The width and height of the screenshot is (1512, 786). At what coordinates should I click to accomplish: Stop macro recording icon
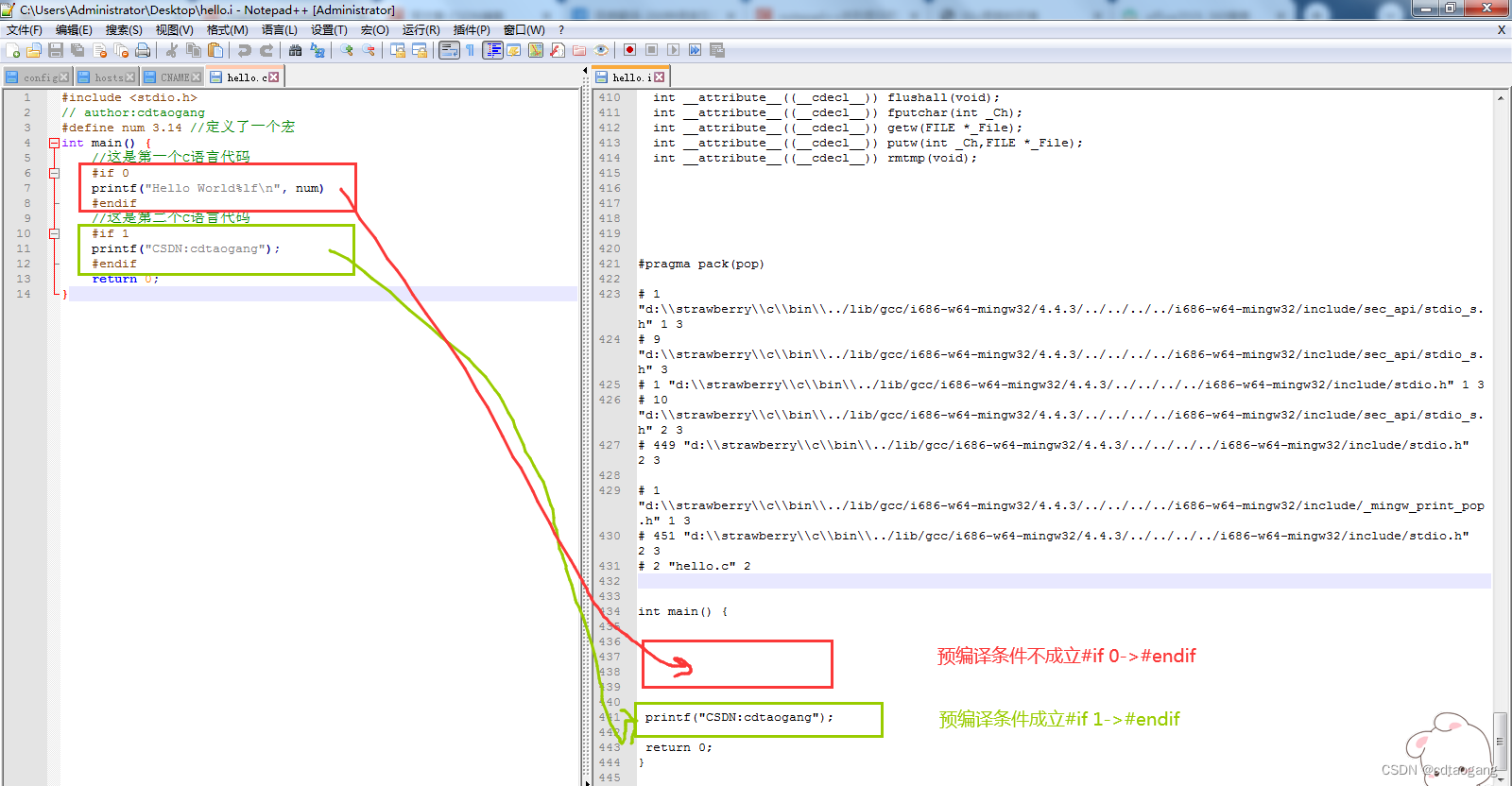pos(651,50)
